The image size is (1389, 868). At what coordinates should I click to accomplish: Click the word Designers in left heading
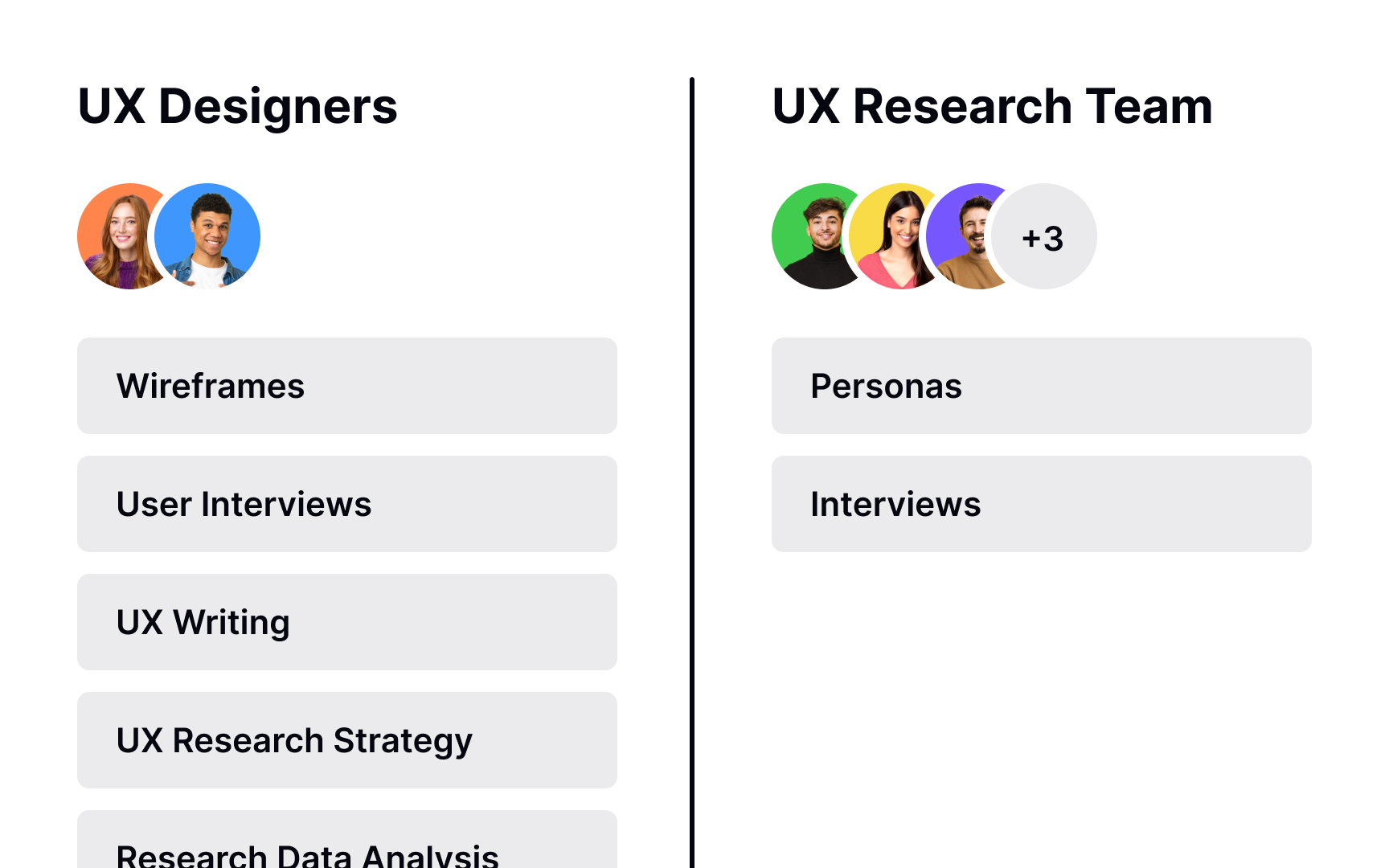pos(278,106)
